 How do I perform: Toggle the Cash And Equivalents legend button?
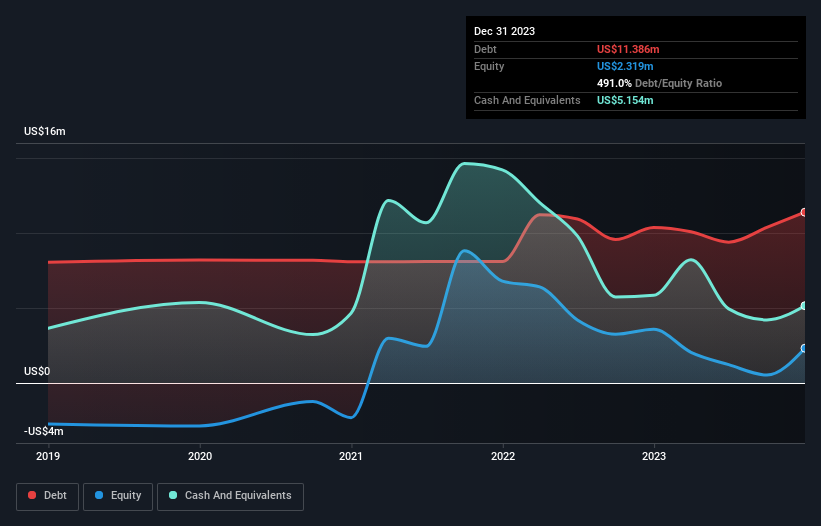[230, 496]
